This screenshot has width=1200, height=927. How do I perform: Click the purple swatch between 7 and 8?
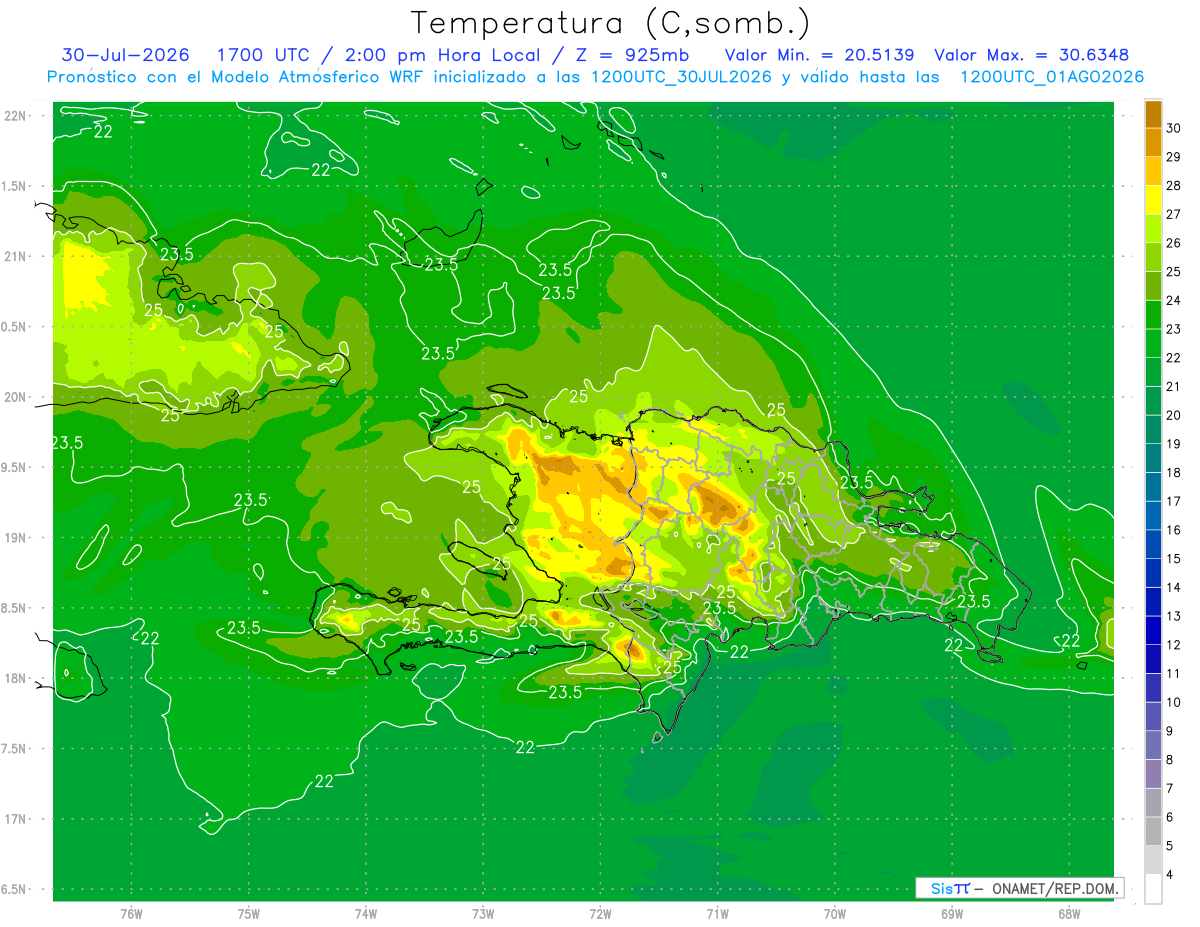coord(1153,775)
